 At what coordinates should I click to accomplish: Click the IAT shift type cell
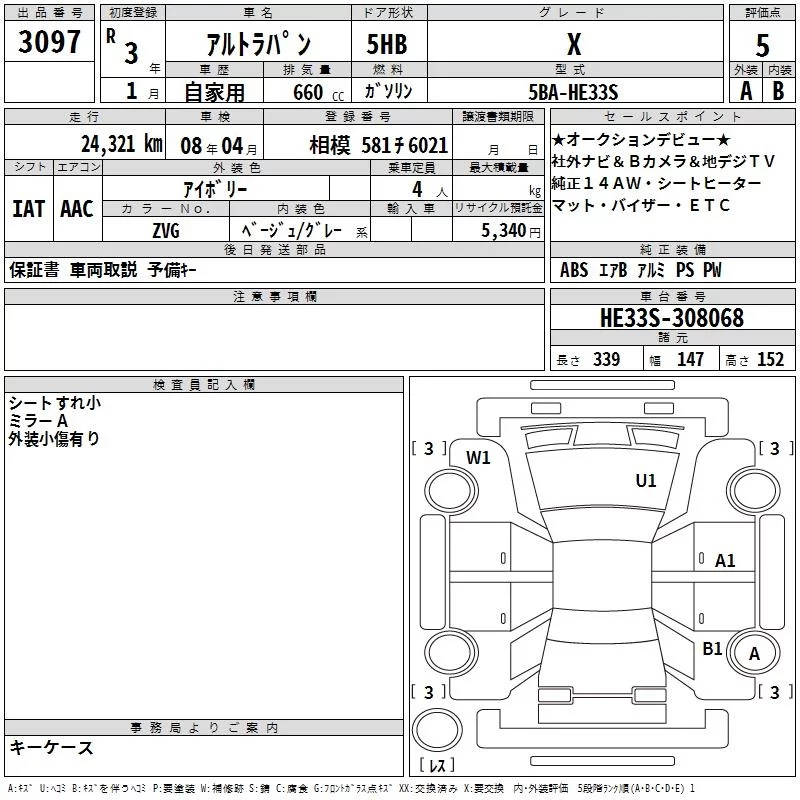(28, 209)
